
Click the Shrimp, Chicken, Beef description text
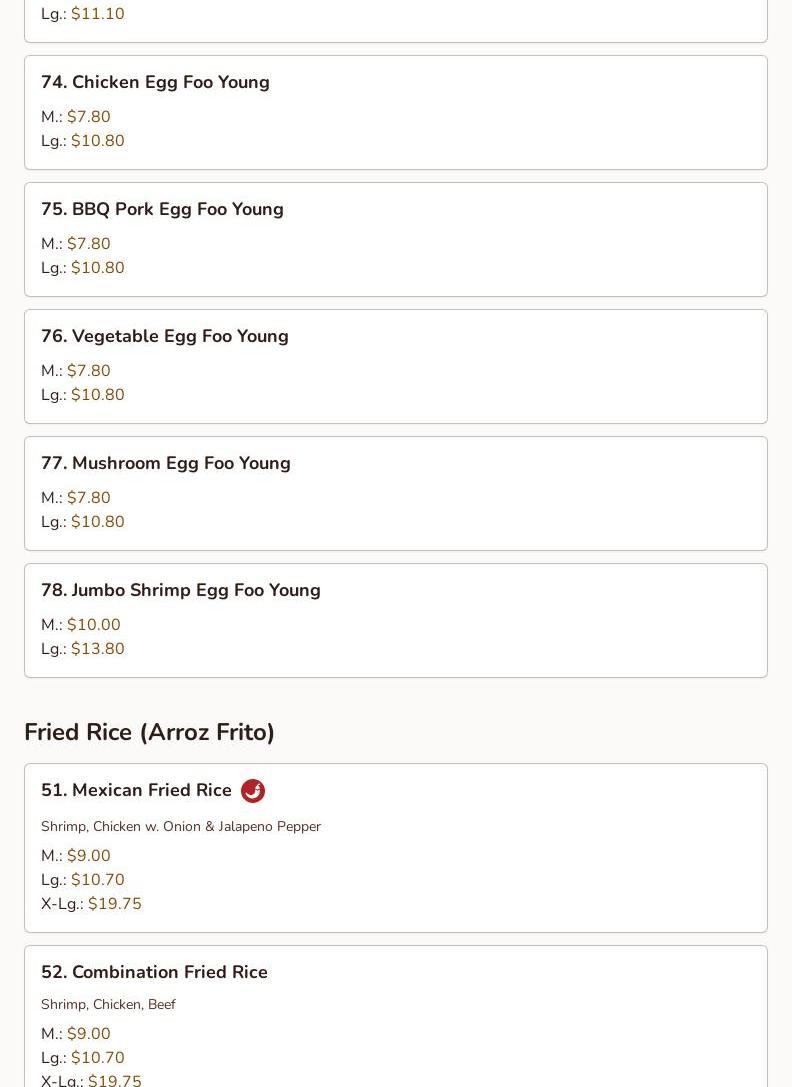point(108,1004)
